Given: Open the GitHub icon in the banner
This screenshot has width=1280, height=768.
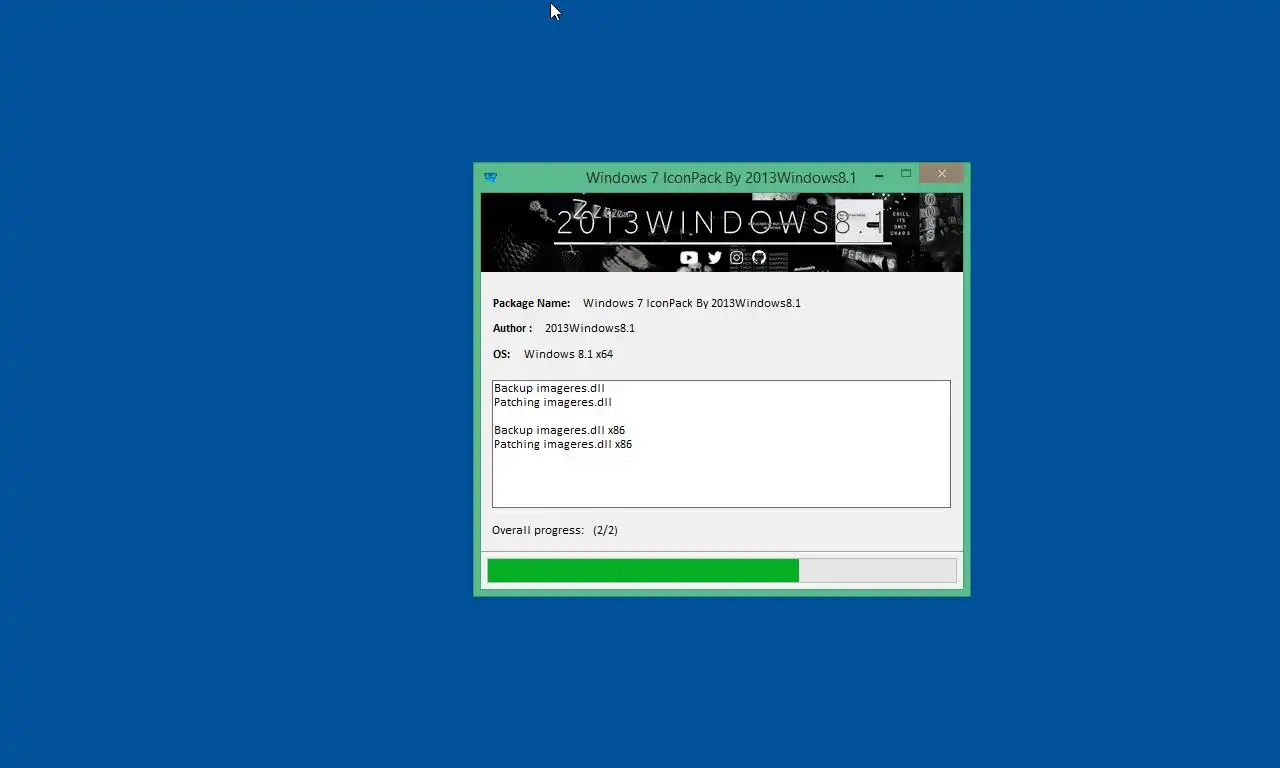Looking at the screenshot, I should [x=759, y=258].
